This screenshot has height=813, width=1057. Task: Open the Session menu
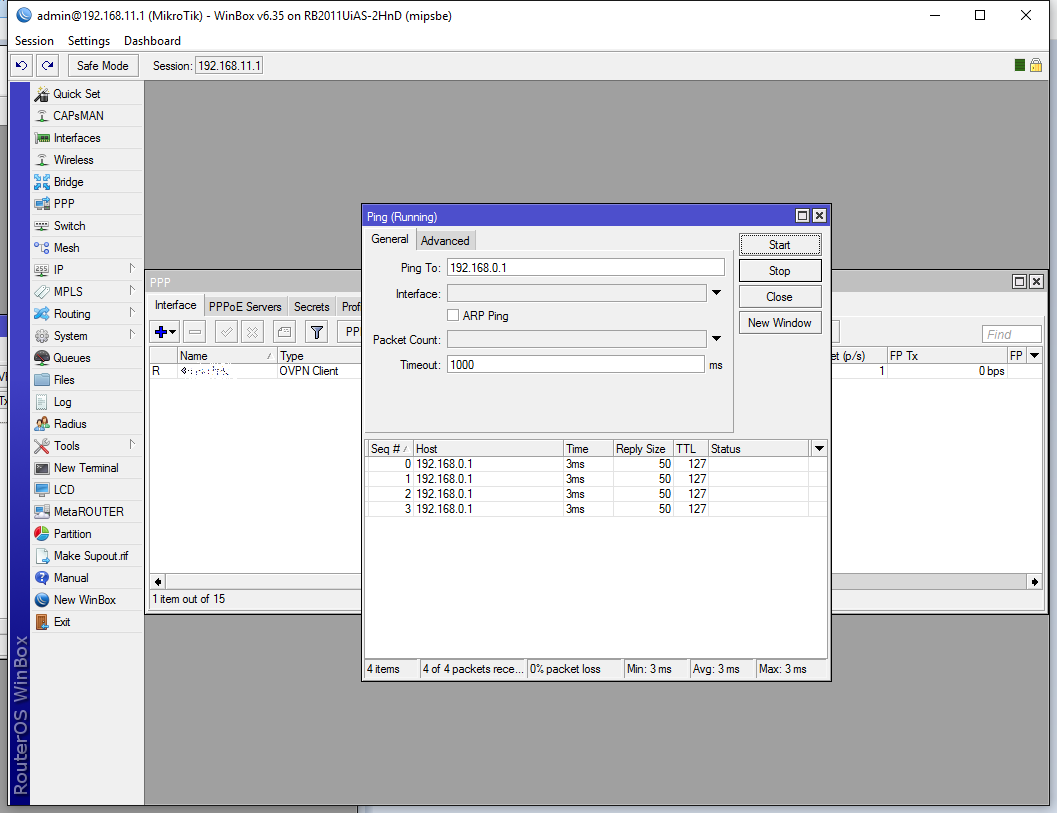(x=34, y=40)
